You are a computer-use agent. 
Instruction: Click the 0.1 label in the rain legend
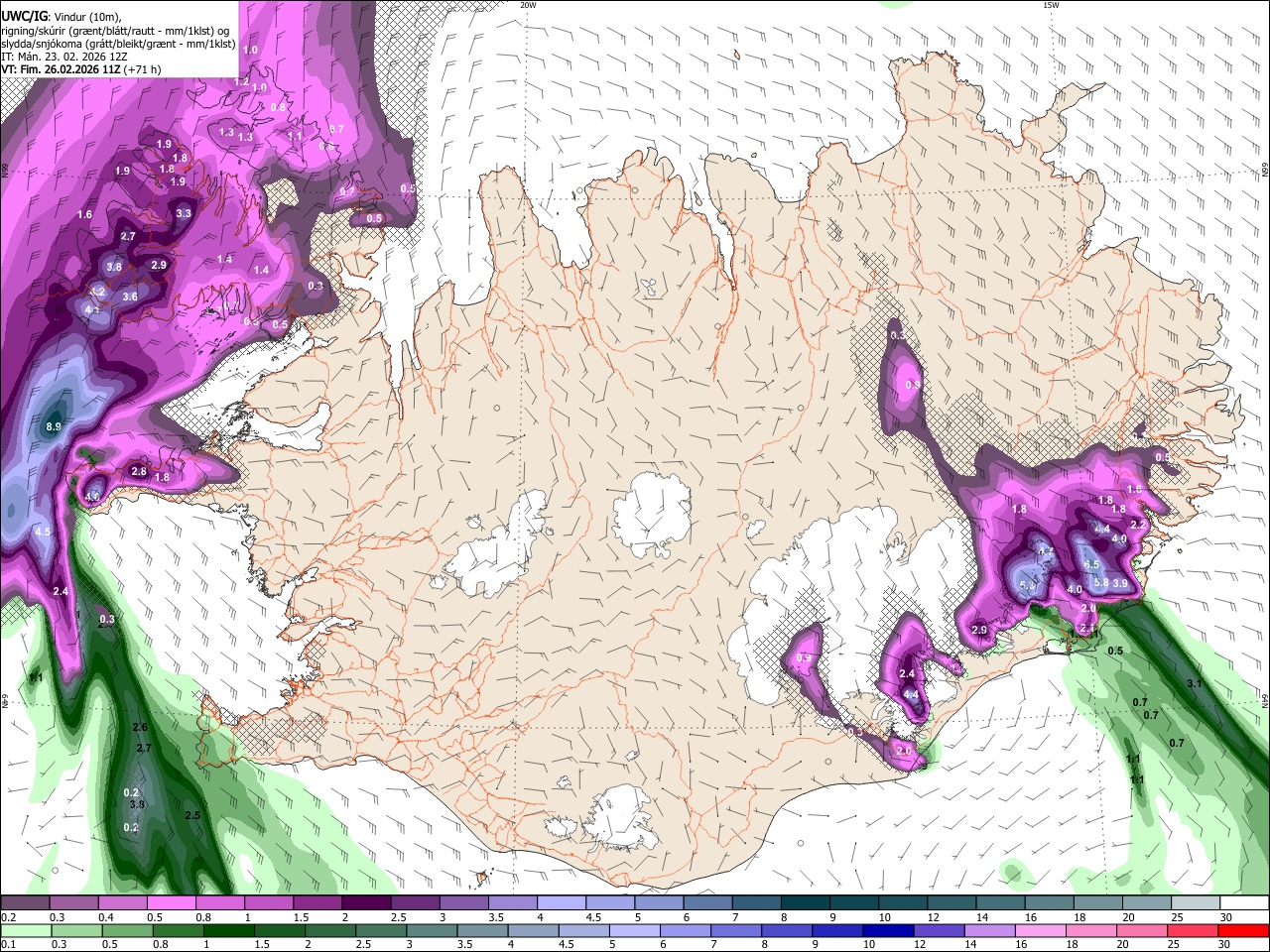click(x=8, y=945)
